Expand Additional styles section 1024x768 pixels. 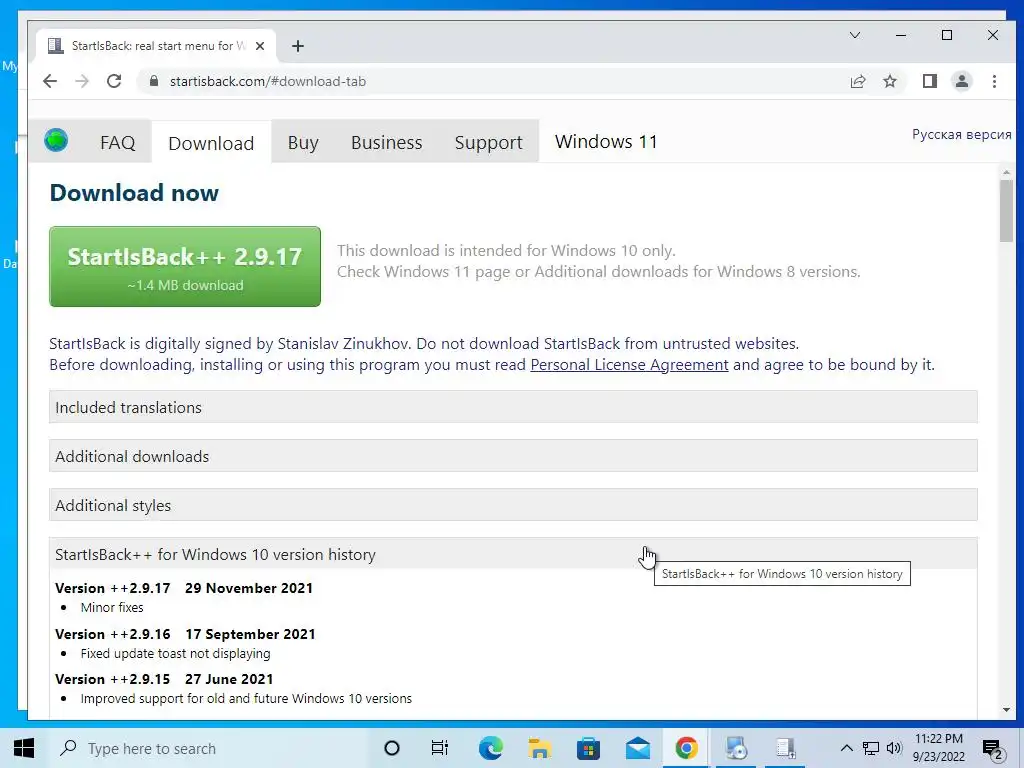tap(513, 505)
